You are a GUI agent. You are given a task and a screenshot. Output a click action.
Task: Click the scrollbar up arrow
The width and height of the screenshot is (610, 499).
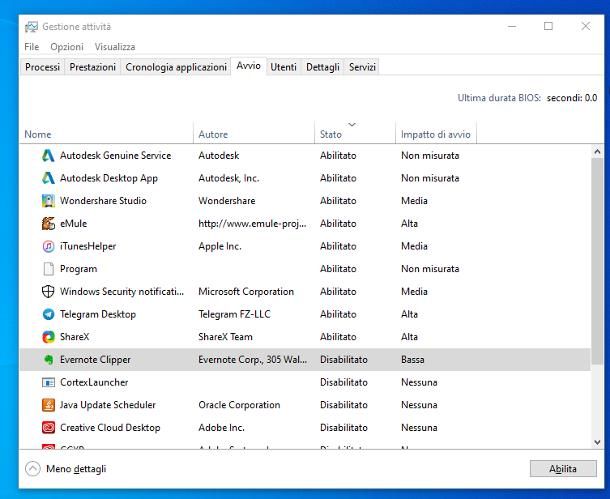tap(597, 152)
